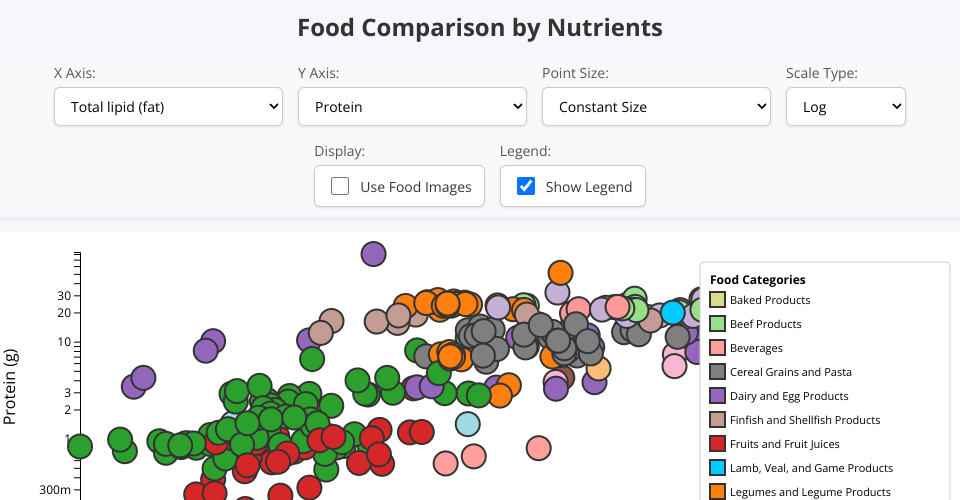Select the Fruits and Fruit Juices swatch
Image resolution: width=960 pixels, height=500 pixels.
tap(717, 444)
